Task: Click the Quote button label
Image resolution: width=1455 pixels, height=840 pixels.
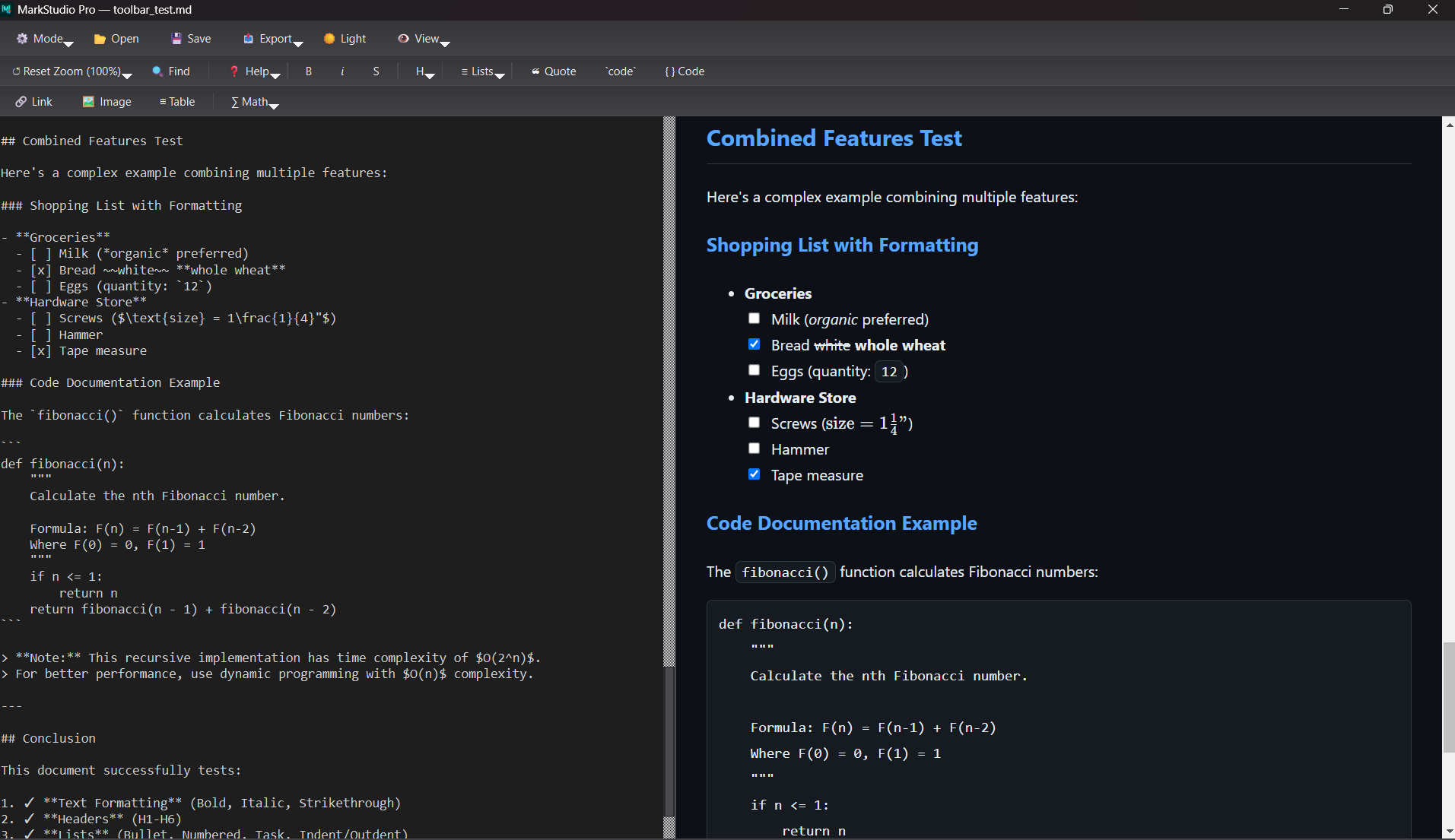Action: [561, 71]
